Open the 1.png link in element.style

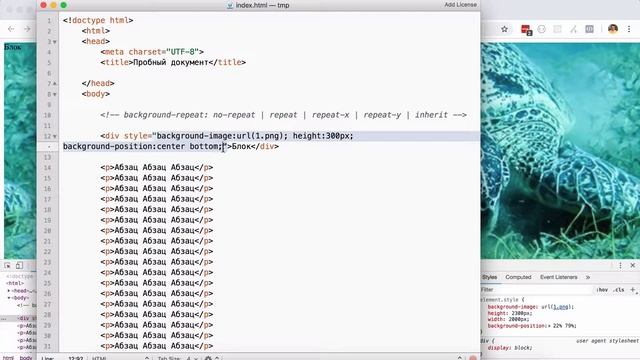(561, 307)
